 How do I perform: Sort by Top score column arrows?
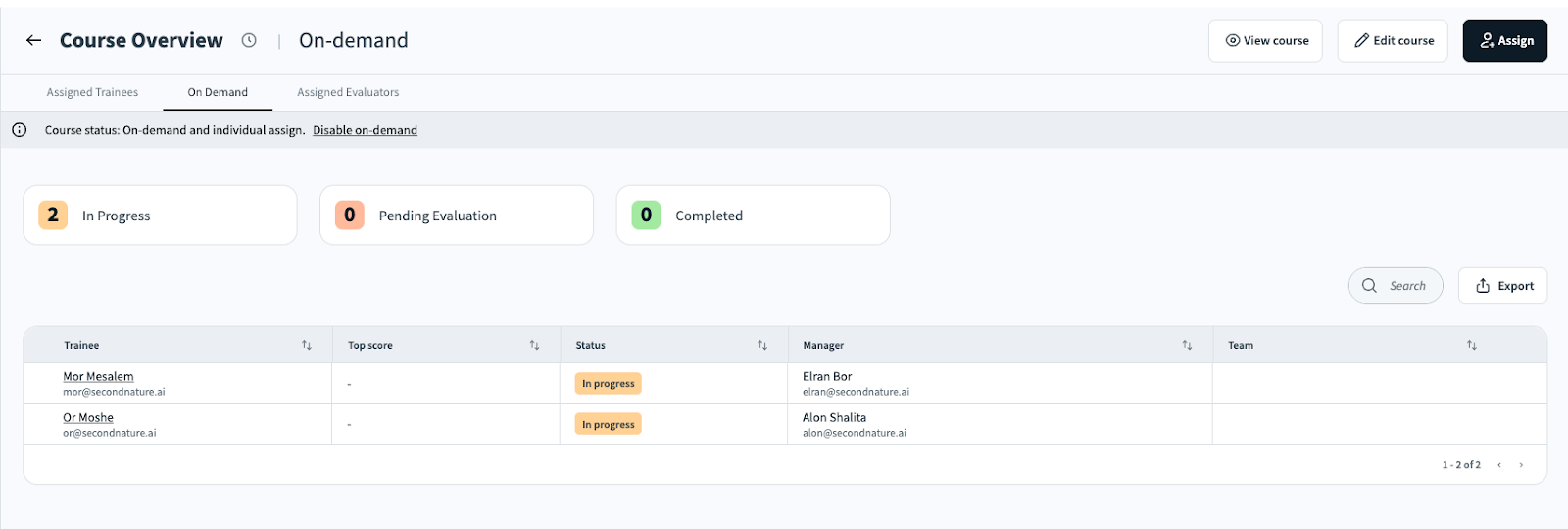[534, 345]
